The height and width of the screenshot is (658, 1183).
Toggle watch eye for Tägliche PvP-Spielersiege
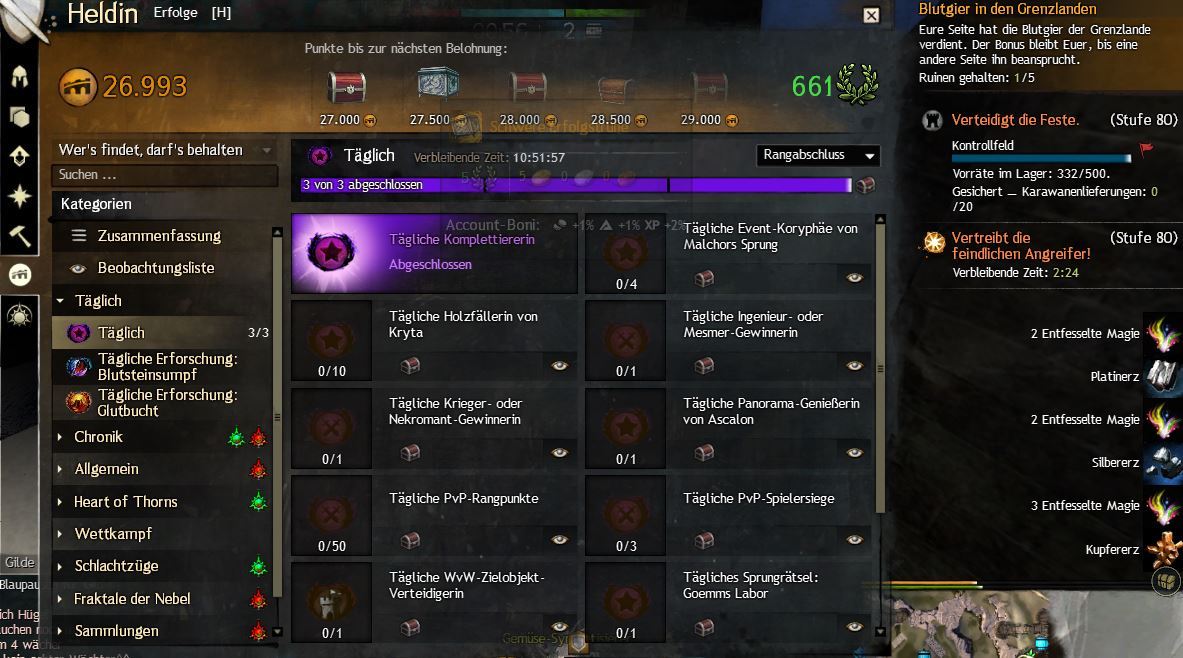click(x=854, y=540)
